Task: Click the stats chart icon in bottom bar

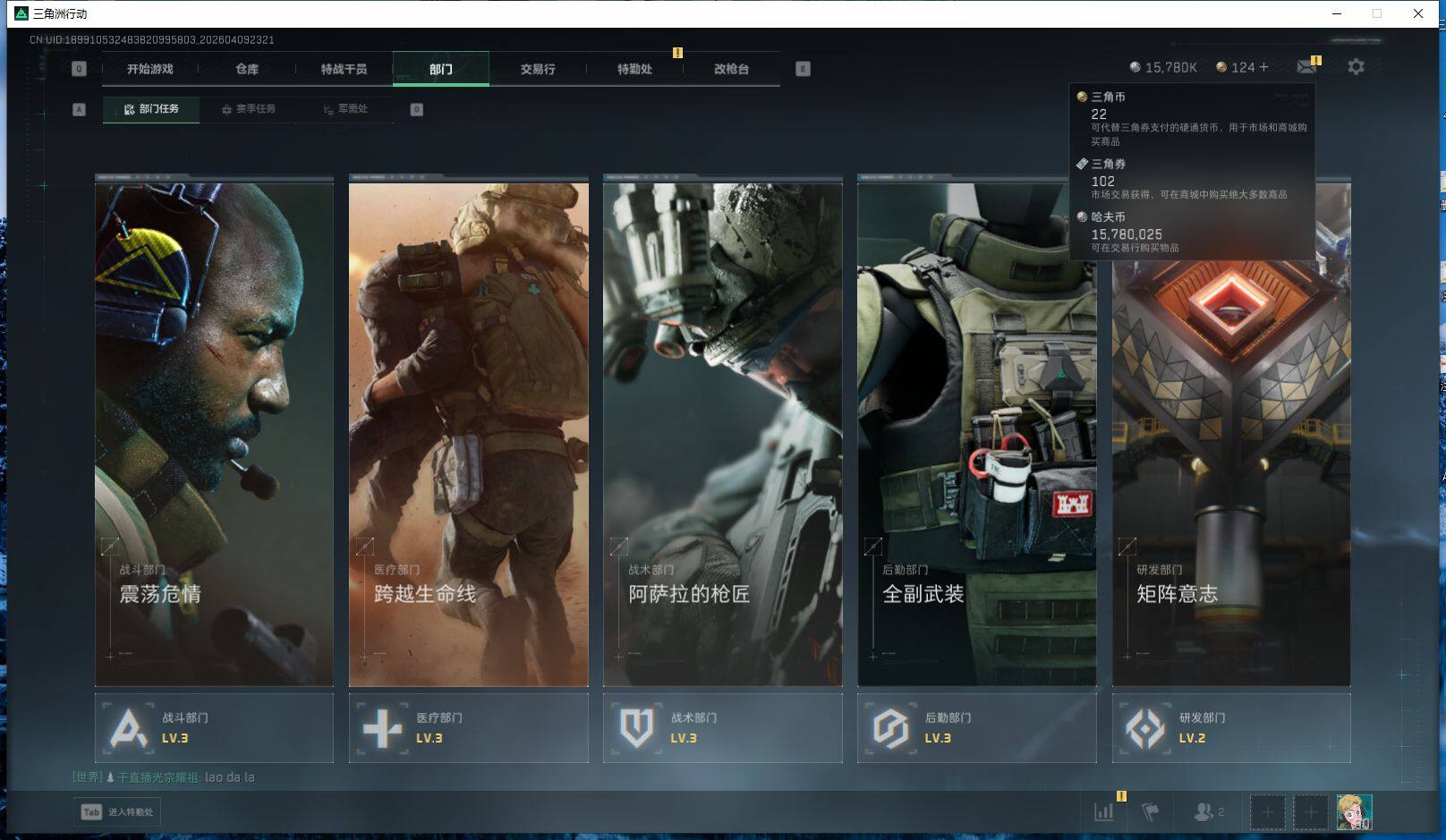Action: 1104,811
